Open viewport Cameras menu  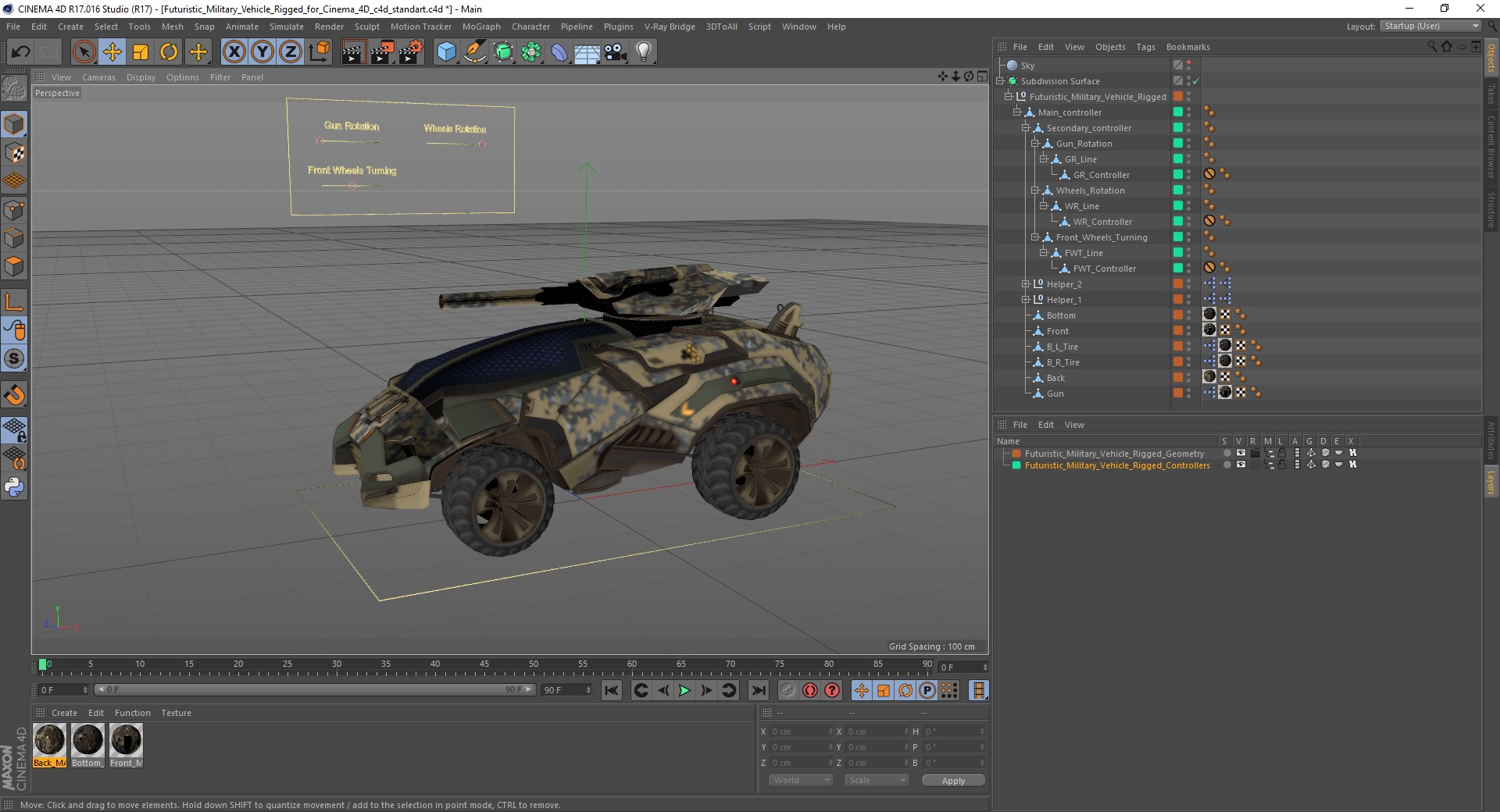[x=98, y=77]
